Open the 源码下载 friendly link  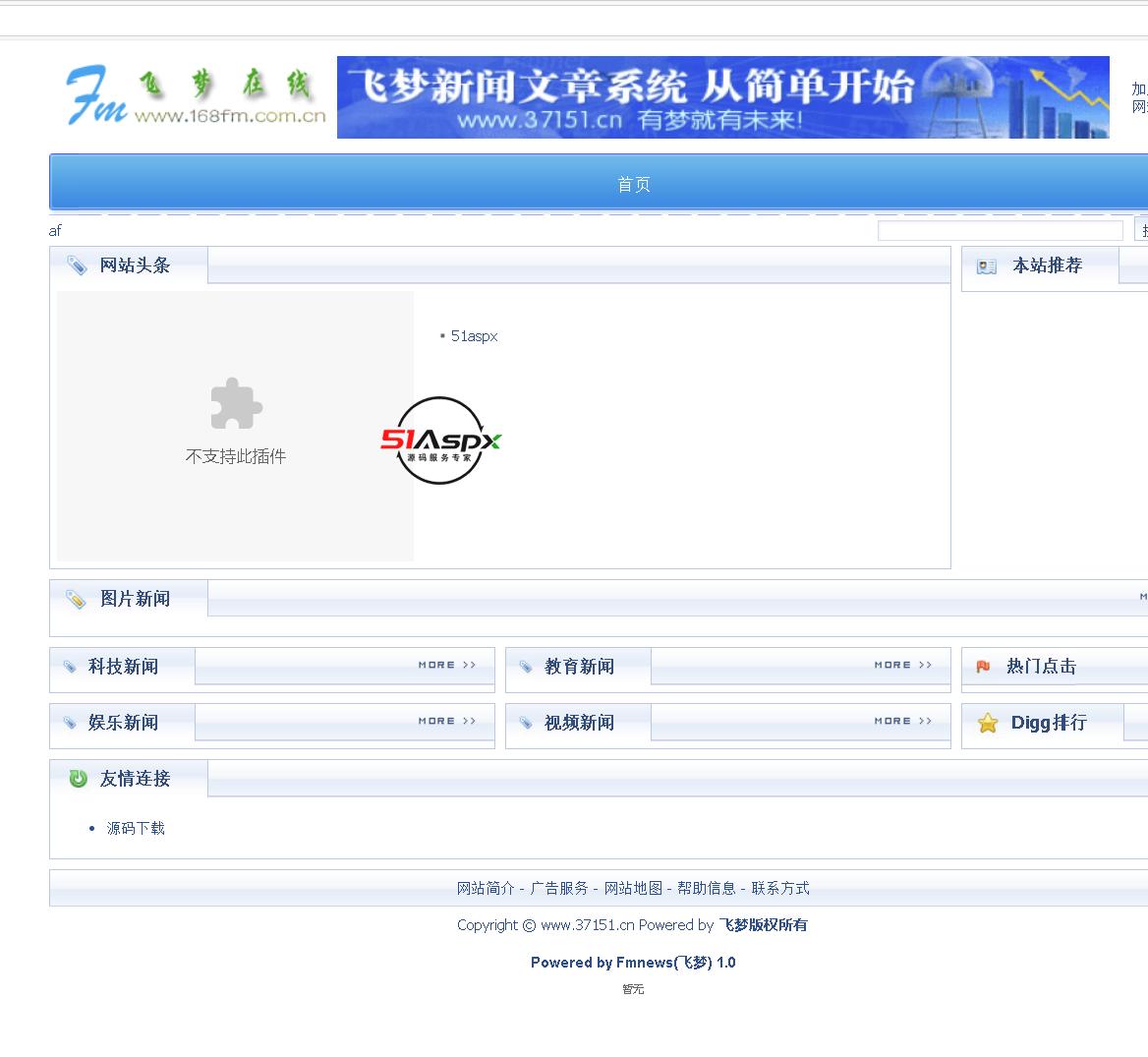[136, 829]
